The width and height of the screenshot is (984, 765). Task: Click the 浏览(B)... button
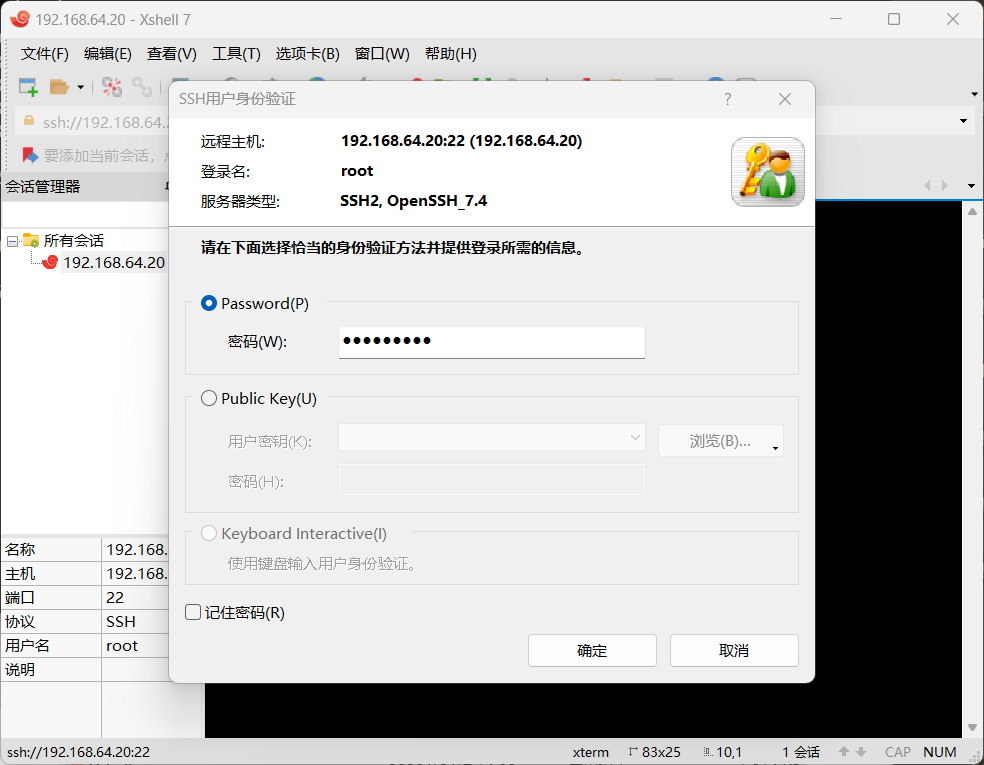click(720, 441)
